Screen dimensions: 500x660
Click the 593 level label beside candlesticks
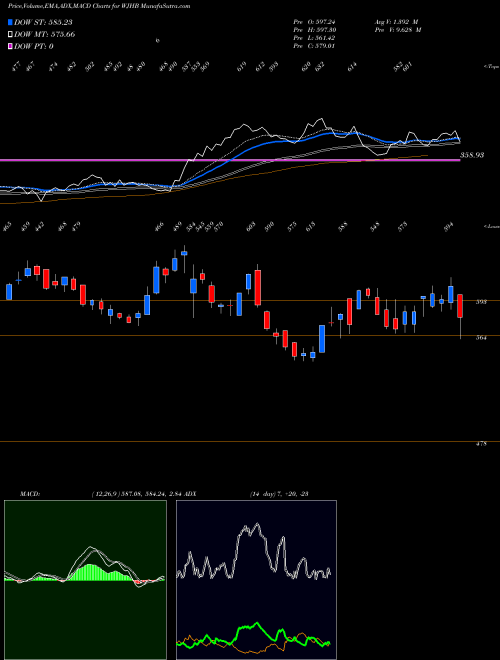[x=481, y=302]
